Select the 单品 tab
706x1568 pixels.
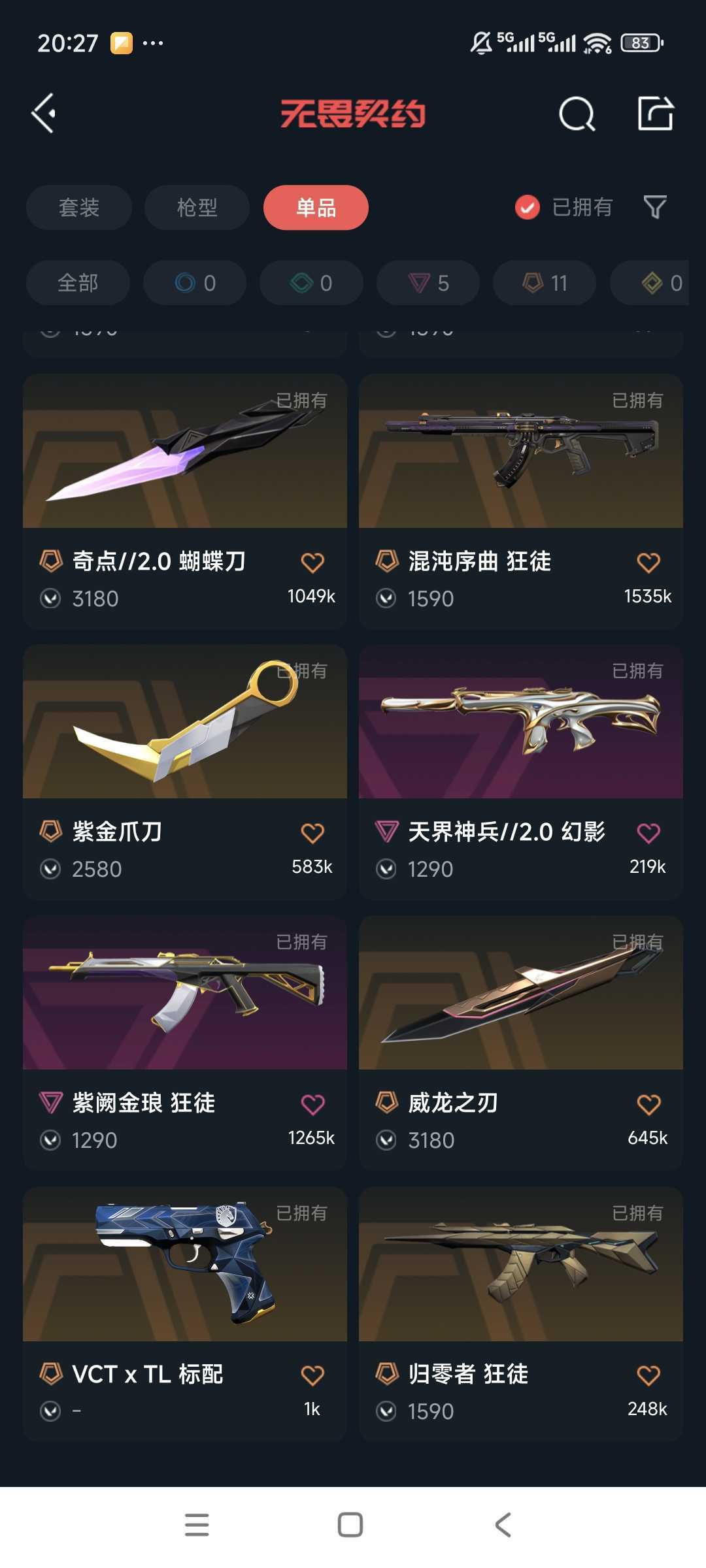[316, 208]
